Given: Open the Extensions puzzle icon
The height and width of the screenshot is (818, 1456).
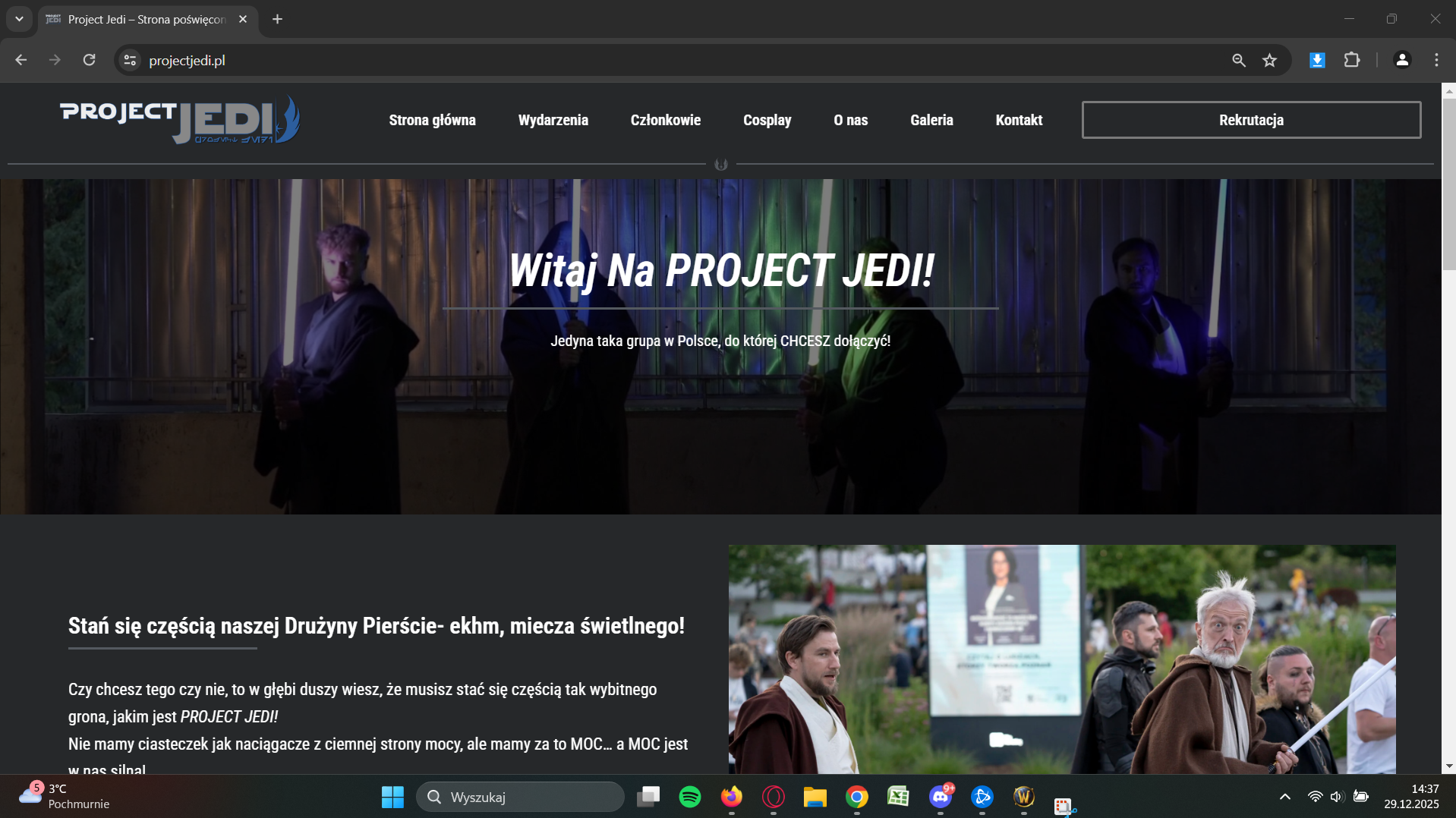Looking at the screenshot, I should point(1352,60).
